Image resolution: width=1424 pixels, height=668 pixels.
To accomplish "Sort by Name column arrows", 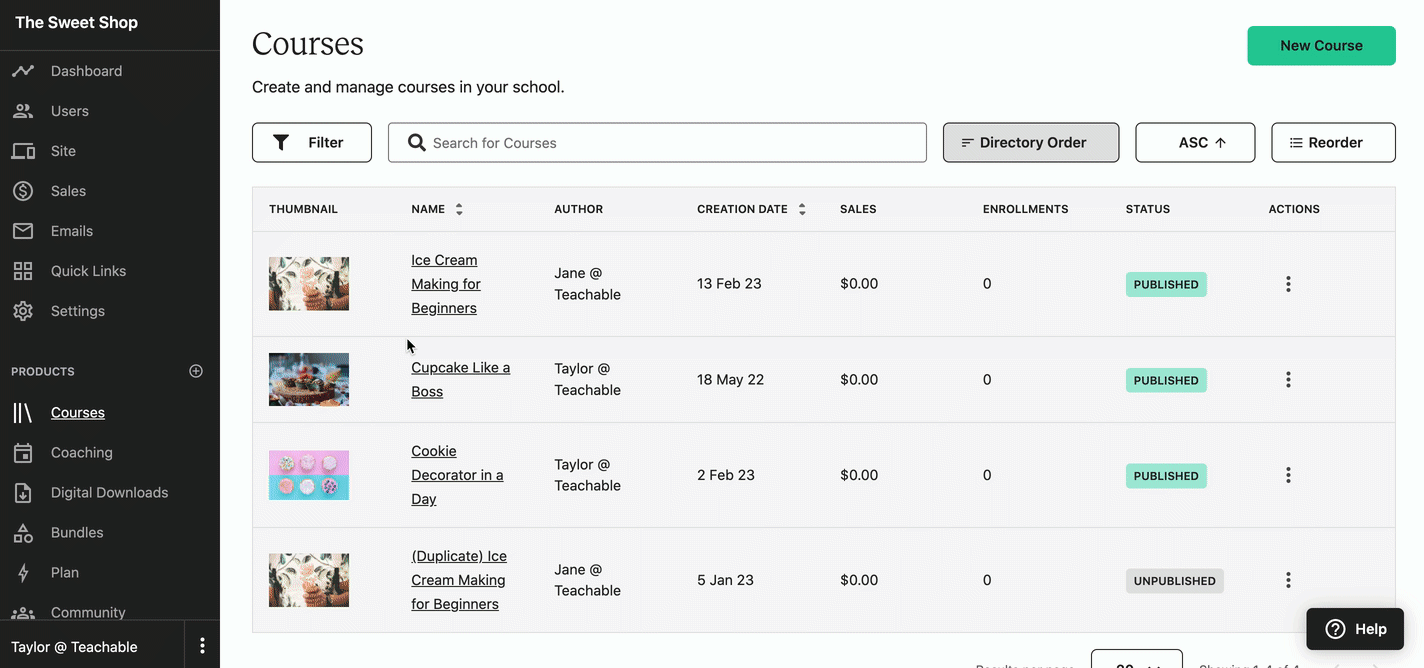I will [459, 209].
